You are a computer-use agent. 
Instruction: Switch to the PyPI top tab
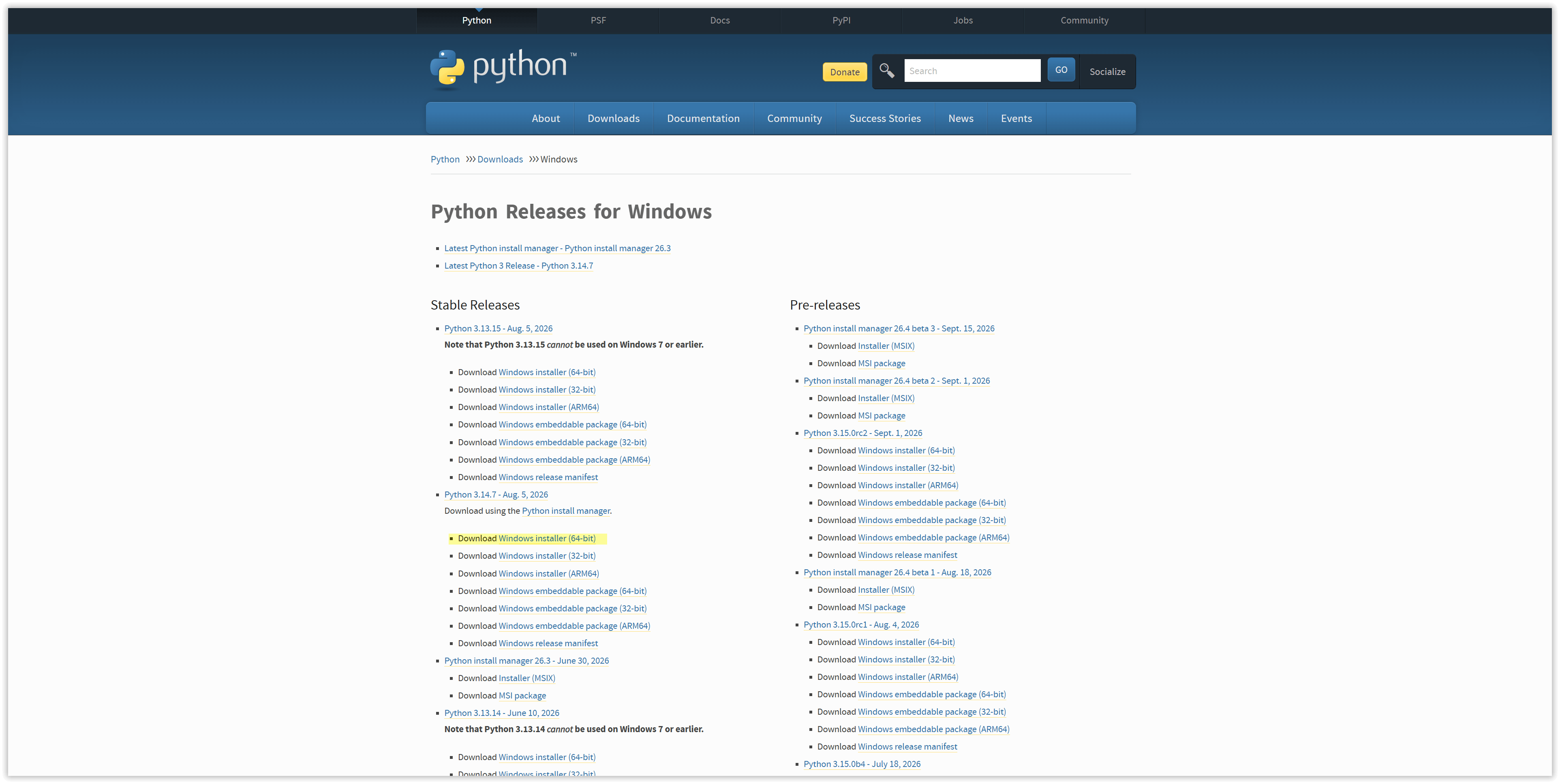tap(841, 21)
